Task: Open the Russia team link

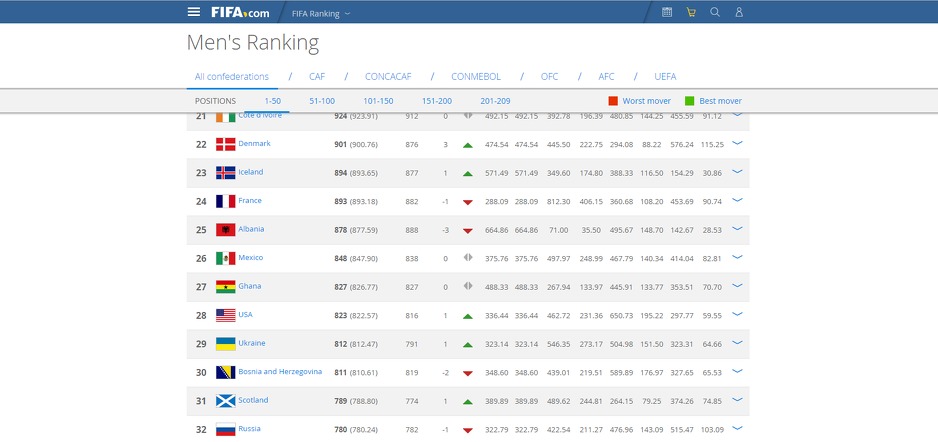Action: pos(249,428)
